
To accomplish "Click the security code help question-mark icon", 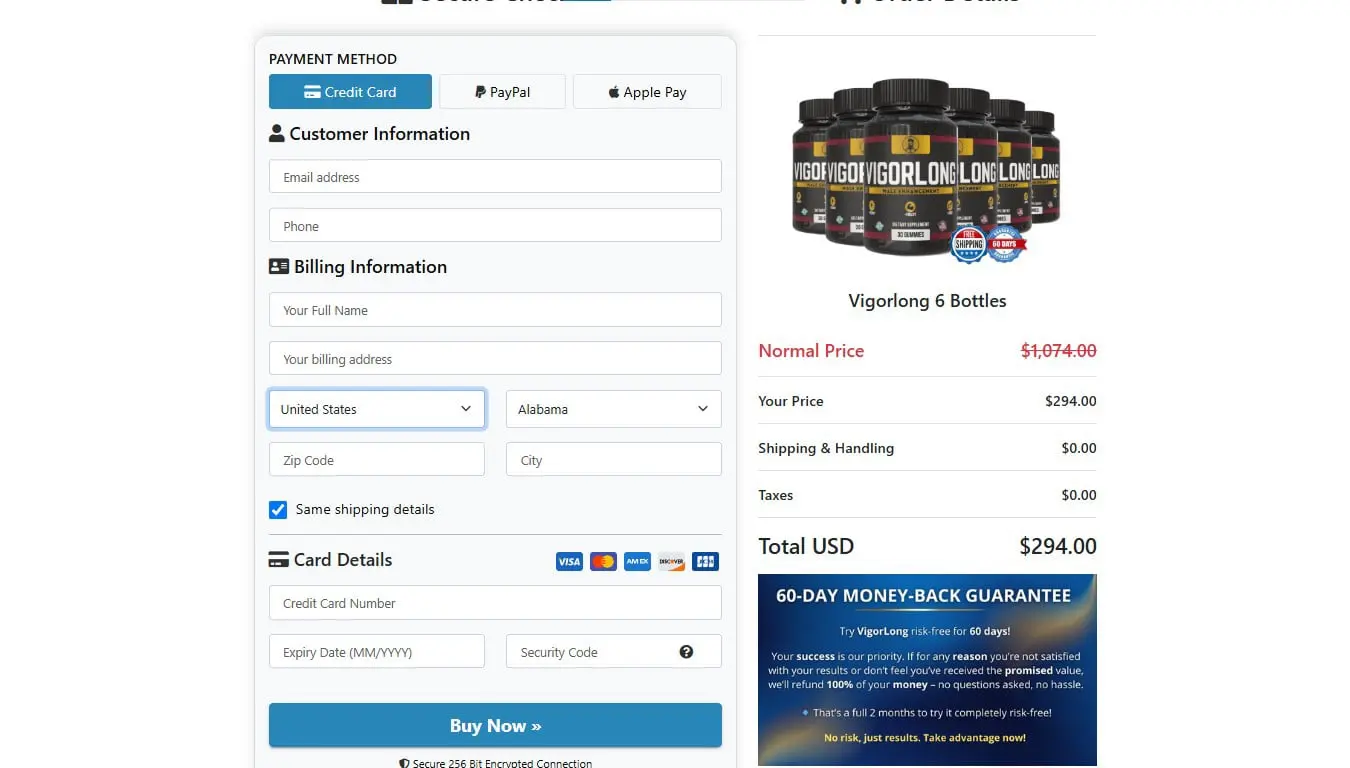I will click(x=686, y=652).
